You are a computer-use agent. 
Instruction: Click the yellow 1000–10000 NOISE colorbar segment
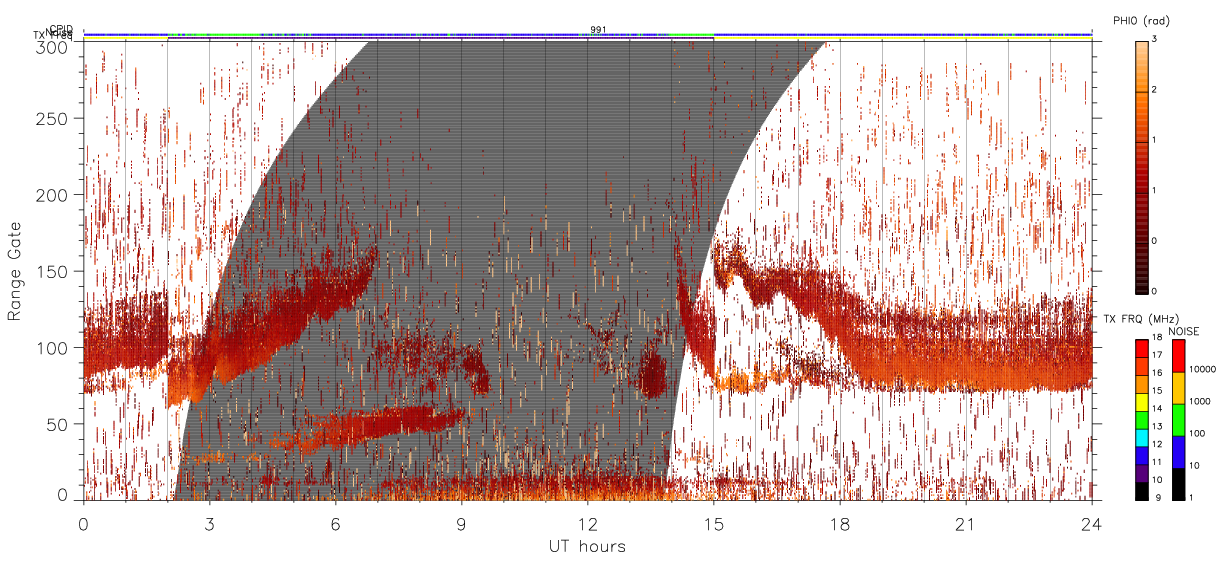[1179, 388]
